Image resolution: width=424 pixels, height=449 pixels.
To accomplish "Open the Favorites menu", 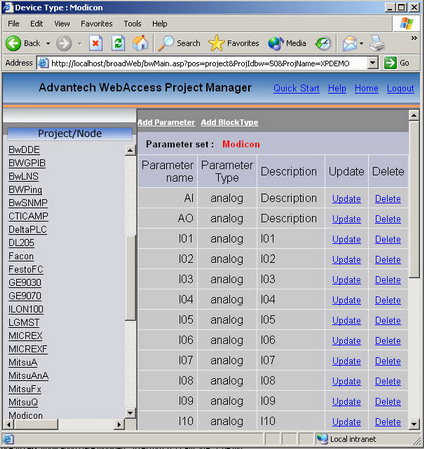I will click(96, 24).
